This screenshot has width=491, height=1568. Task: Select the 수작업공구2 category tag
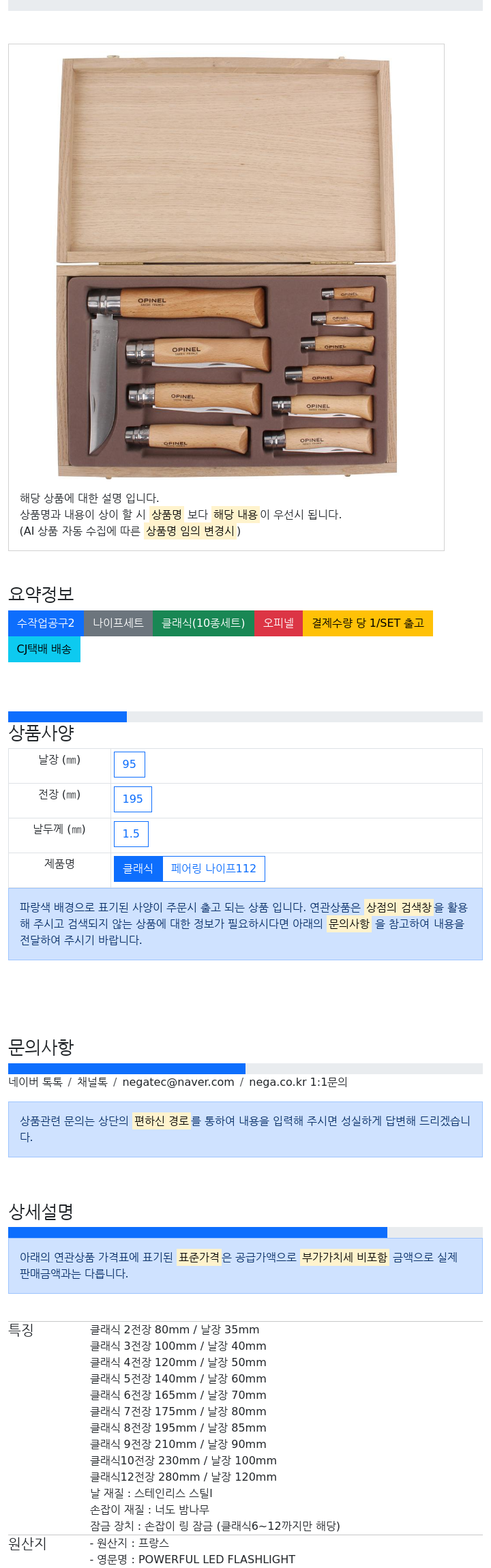pos(46,623)
